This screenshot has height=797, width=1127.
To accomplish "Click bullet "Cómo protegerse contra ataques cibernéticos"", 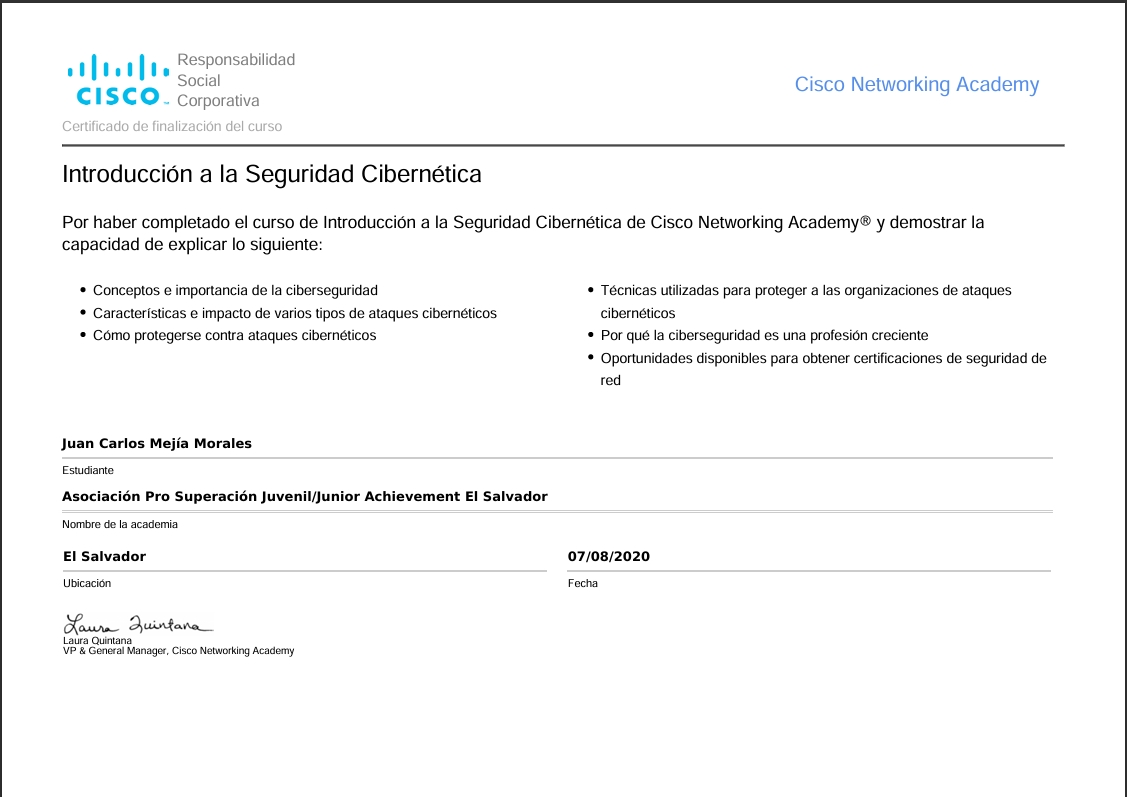I will pyautogui.click(x=234, y=336).
